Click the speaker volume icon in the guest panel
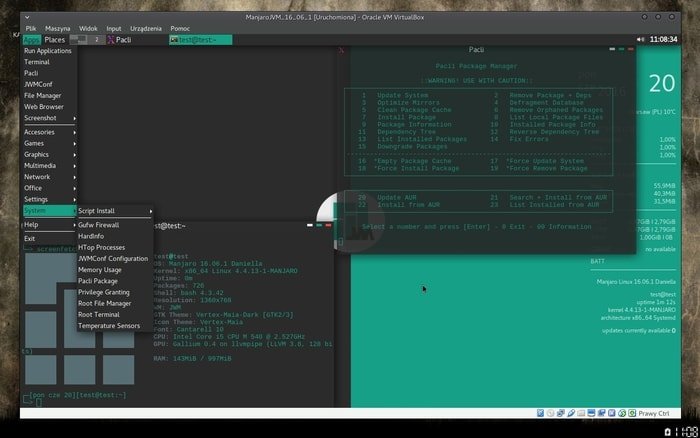The height and width of the screenshot is (438, 700). [641, 39]
